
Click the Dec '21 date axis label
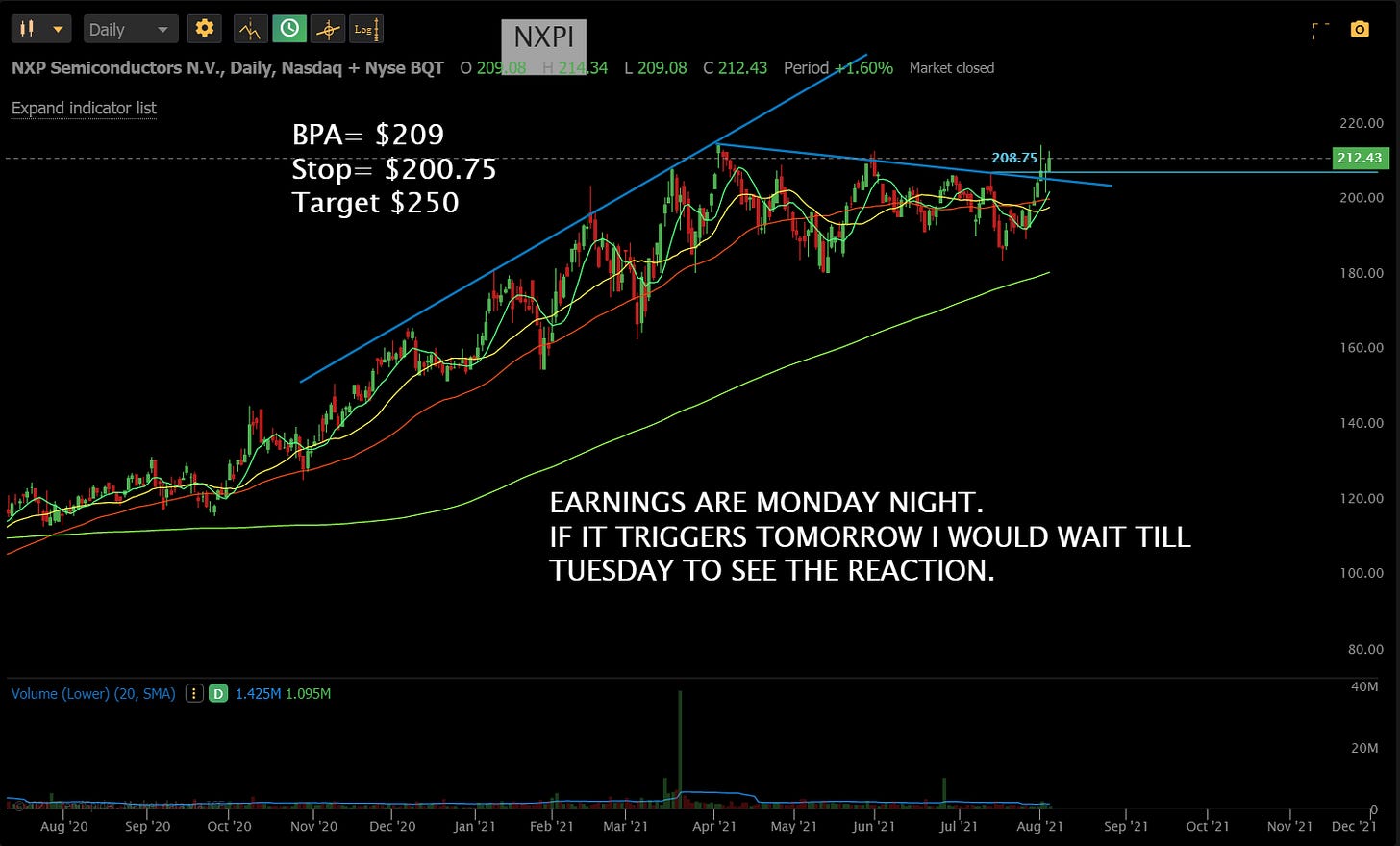[1354, 826]
